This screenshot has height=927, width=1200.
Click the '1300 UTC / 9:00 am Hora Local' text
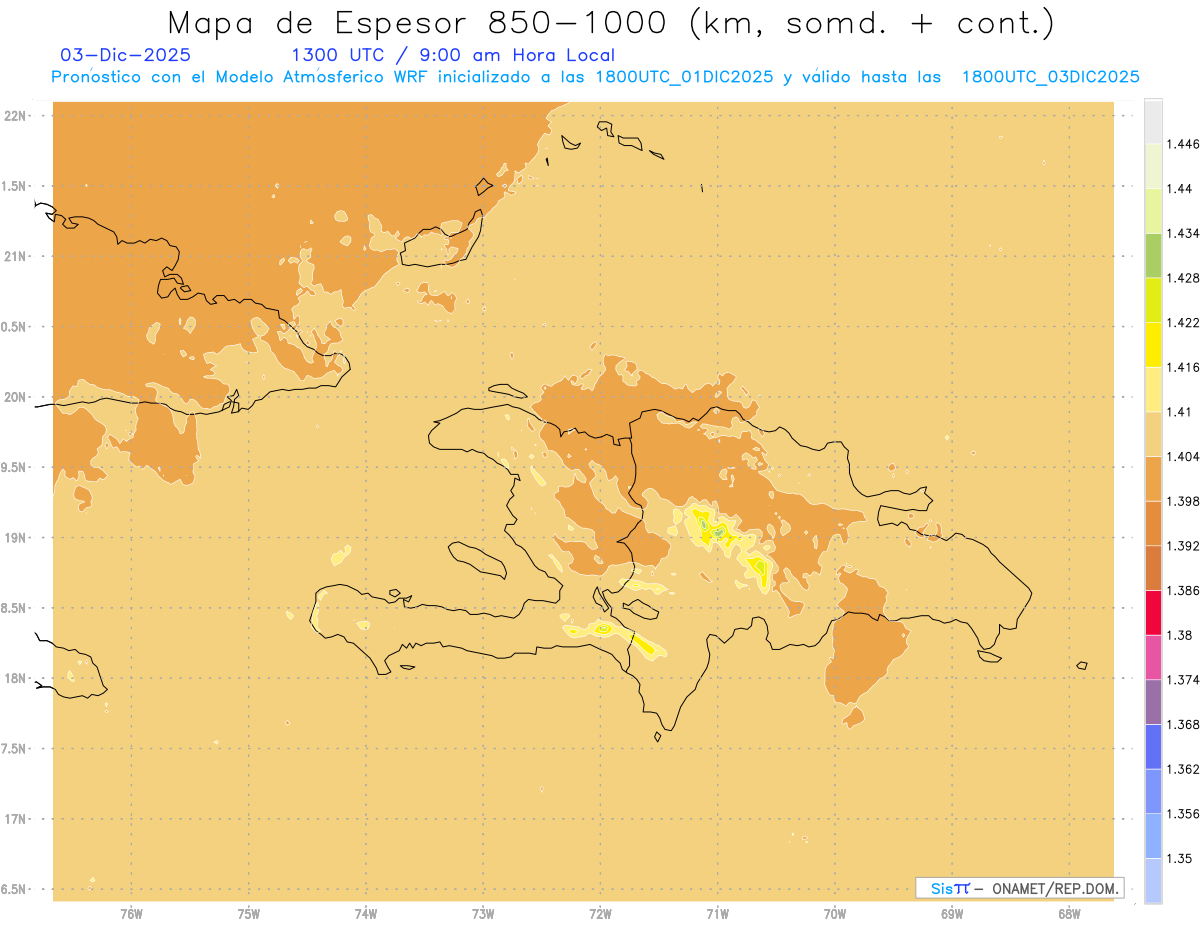(453, 56)
